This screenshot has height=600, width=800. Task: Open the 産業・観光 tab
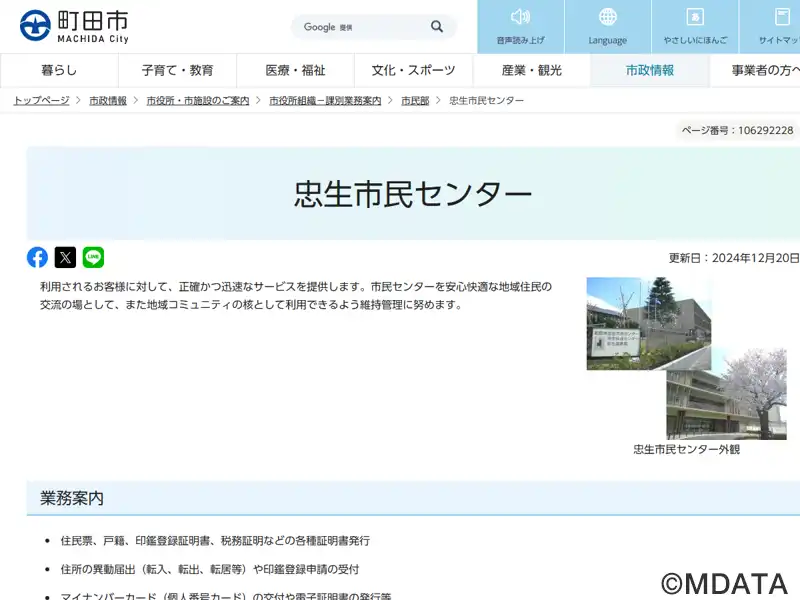tap(531, 70)
